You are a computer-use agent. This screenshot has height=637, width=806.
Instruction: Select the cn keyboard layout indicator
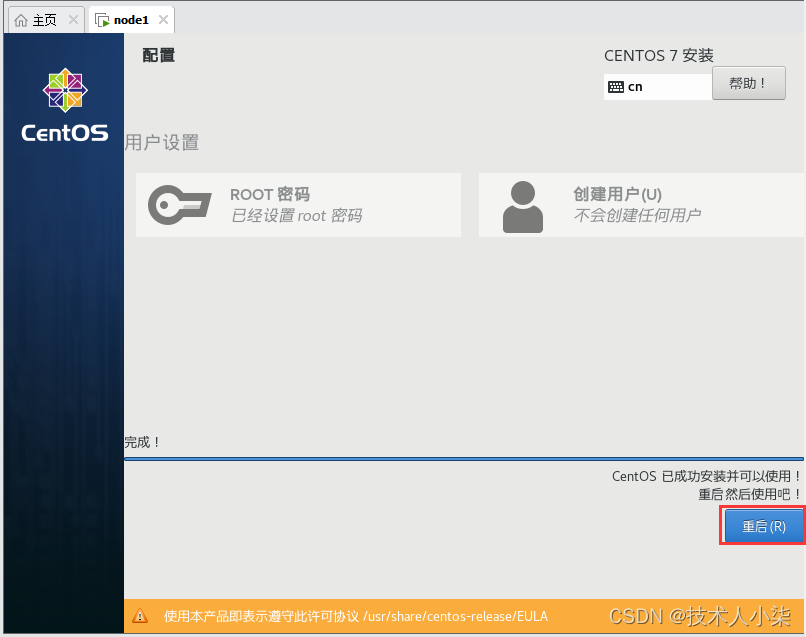pos(658,87)
